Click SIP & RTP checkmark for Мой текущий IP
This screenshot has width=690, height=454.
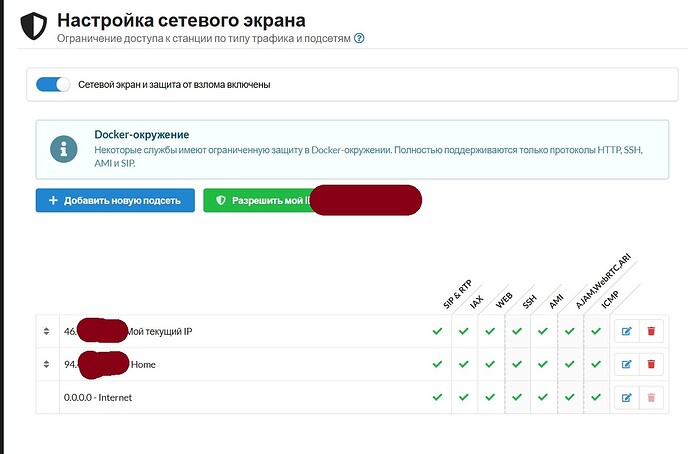pos(437,331)
